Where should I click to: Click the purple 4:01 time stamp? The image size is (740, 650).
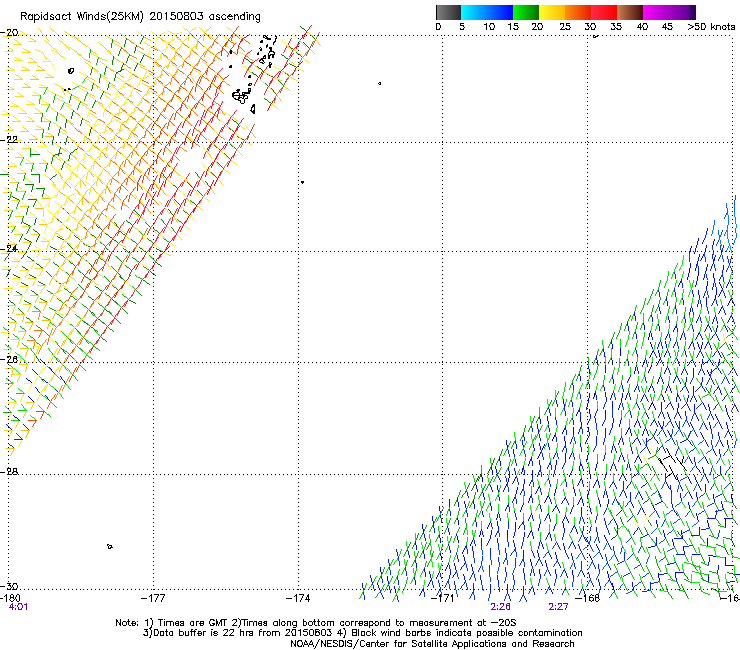(x=18, y=607)
